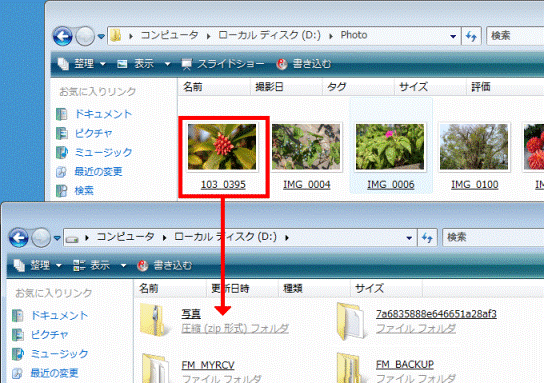Open address history dropdown in Photo window
This screenshot has width=544, height=383.
(453, 36)
